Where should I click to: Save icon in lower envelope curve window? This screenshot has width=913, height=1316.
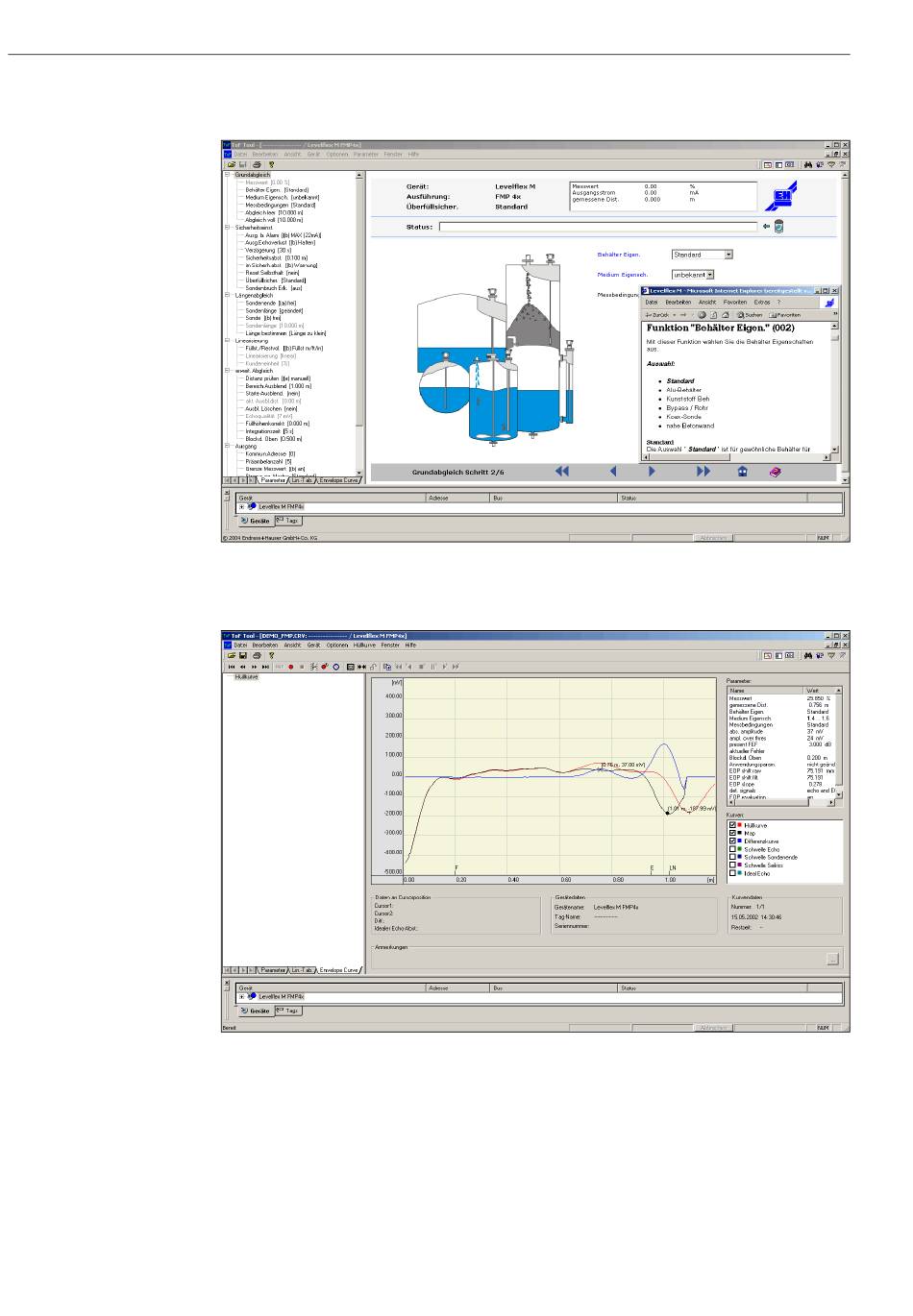[x=244, y=655]
